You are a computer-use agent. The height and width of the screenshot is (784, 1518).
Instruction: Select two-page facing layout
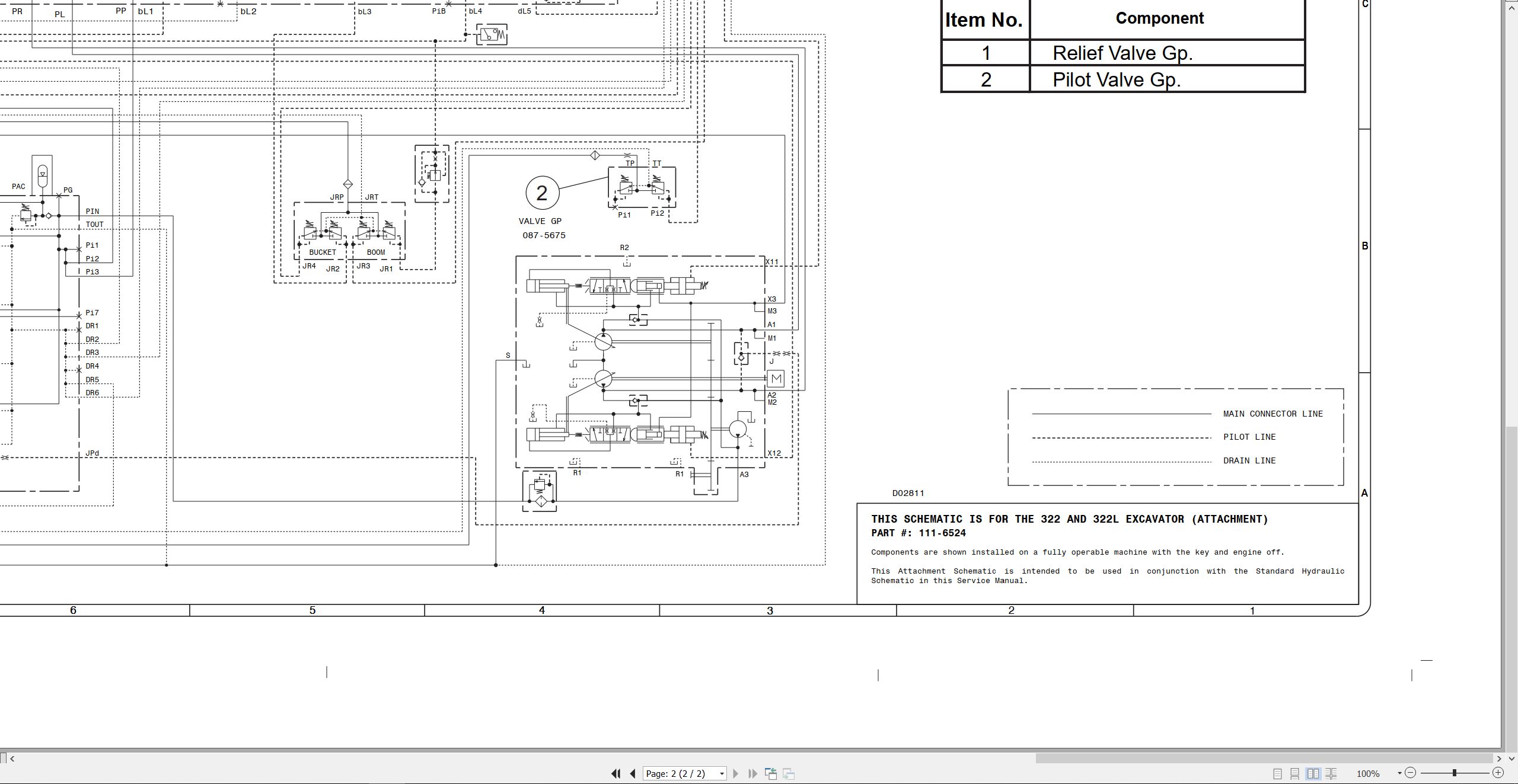click(x=1313, y=773)
